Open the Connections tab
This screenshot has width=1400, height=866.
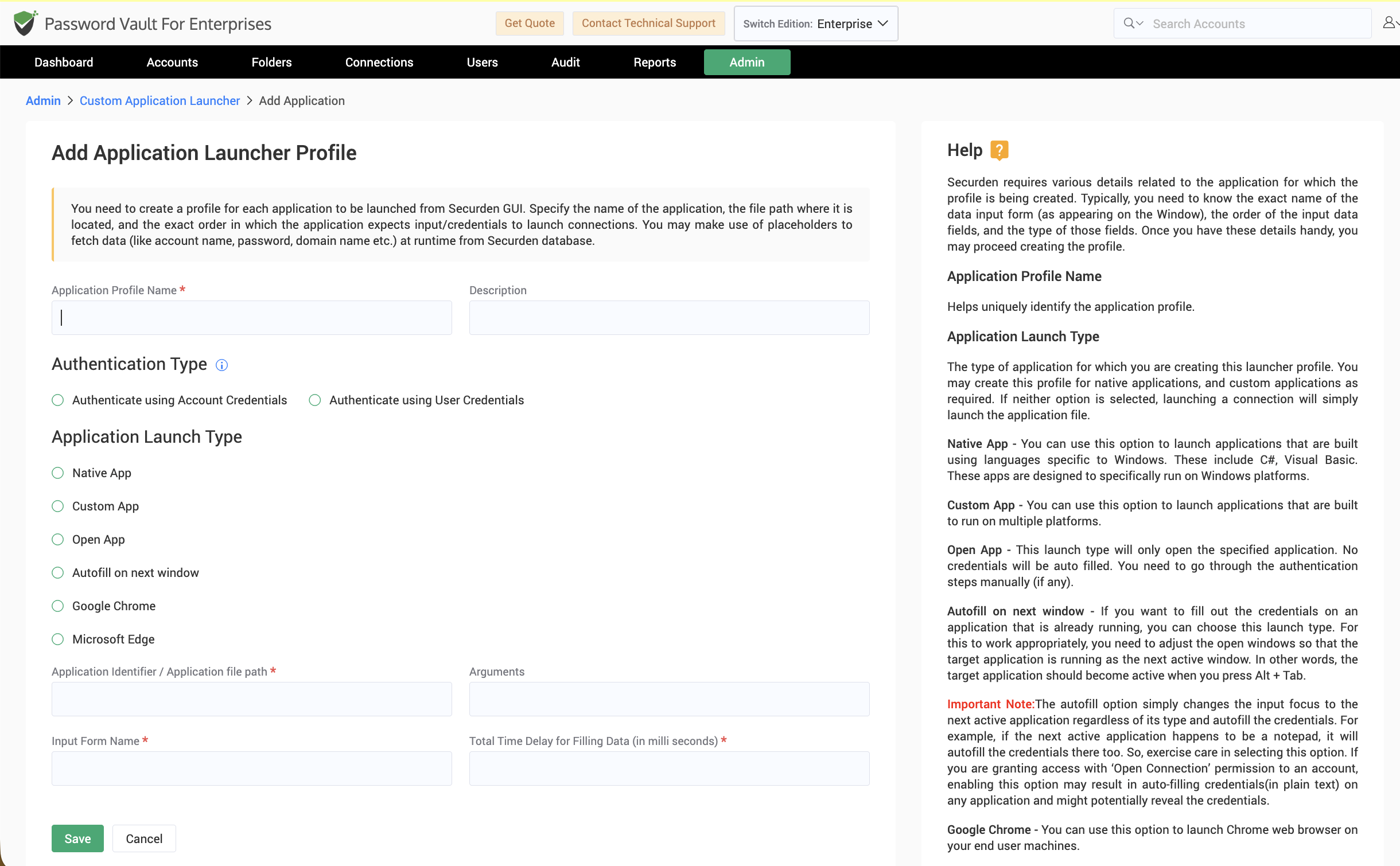point(379,62)
